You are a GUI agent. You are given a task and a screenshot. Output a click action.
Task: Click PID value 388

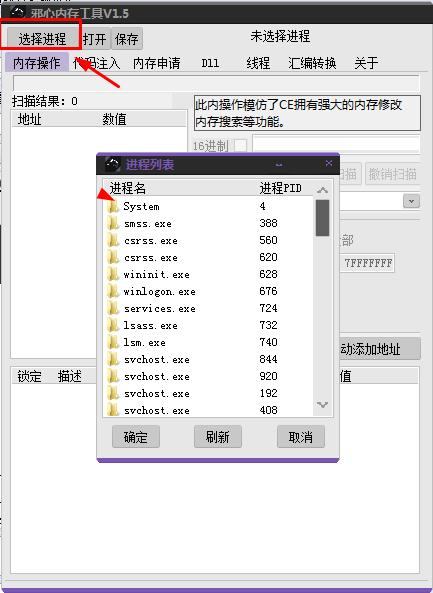click(x=268, y=223)
